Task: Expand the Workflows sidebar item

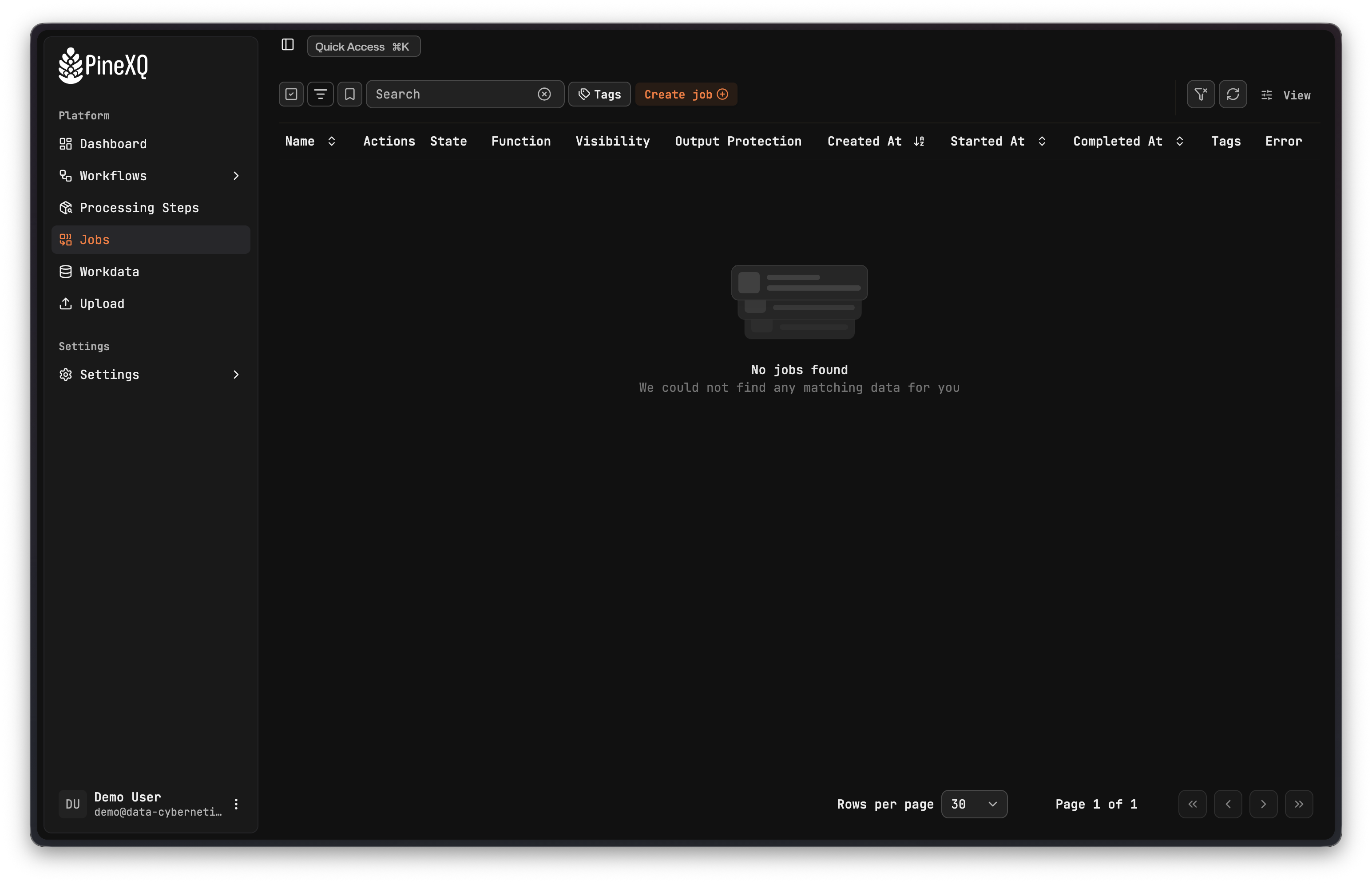Action: pyautogui.click(x=235, y=176)
